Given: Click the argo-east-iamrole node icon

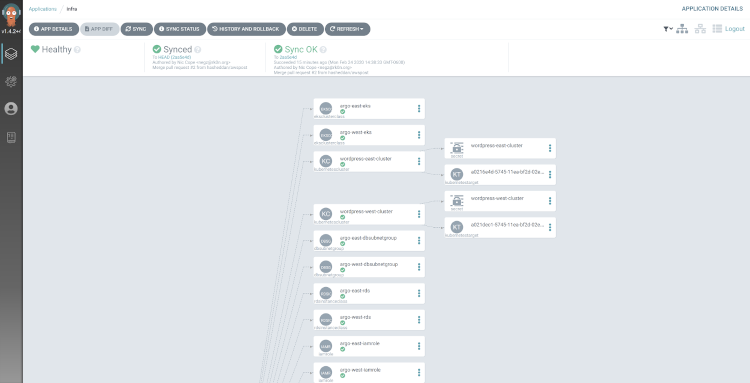Looking at the screenshot, I should (326, 346).
